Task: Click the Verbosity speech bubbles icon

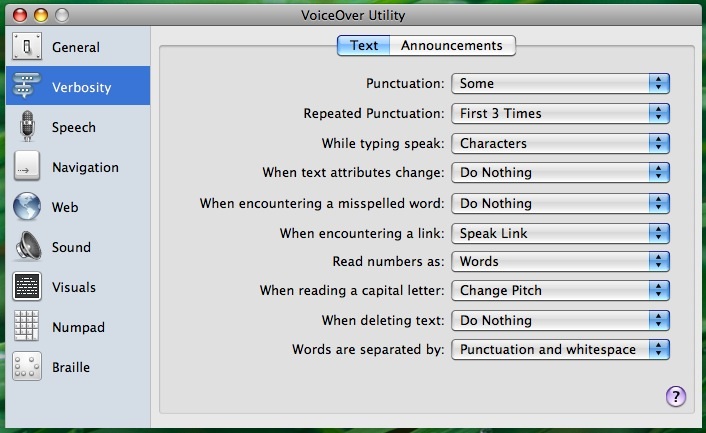Action: coord(27,86)
